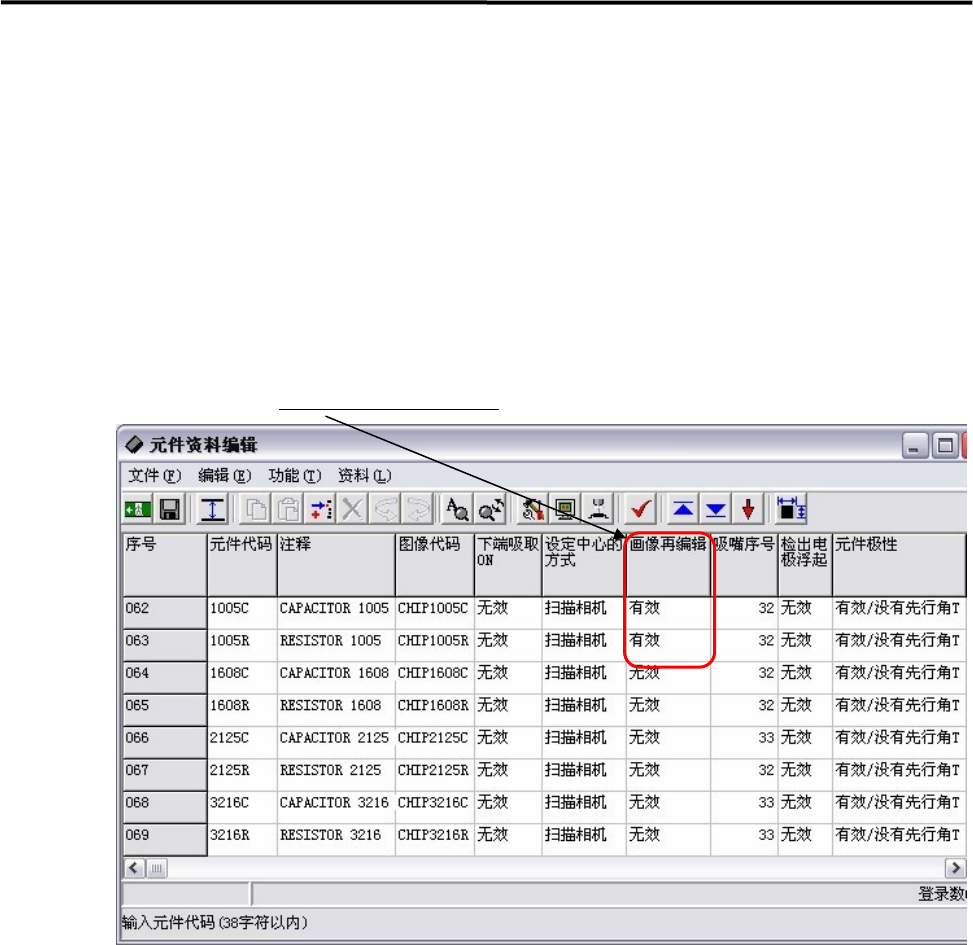This screenshot has width=973, height=945.
Task: Click 画像再编辑 cell 有效 in row 063
Action: (x=668, y=645)
